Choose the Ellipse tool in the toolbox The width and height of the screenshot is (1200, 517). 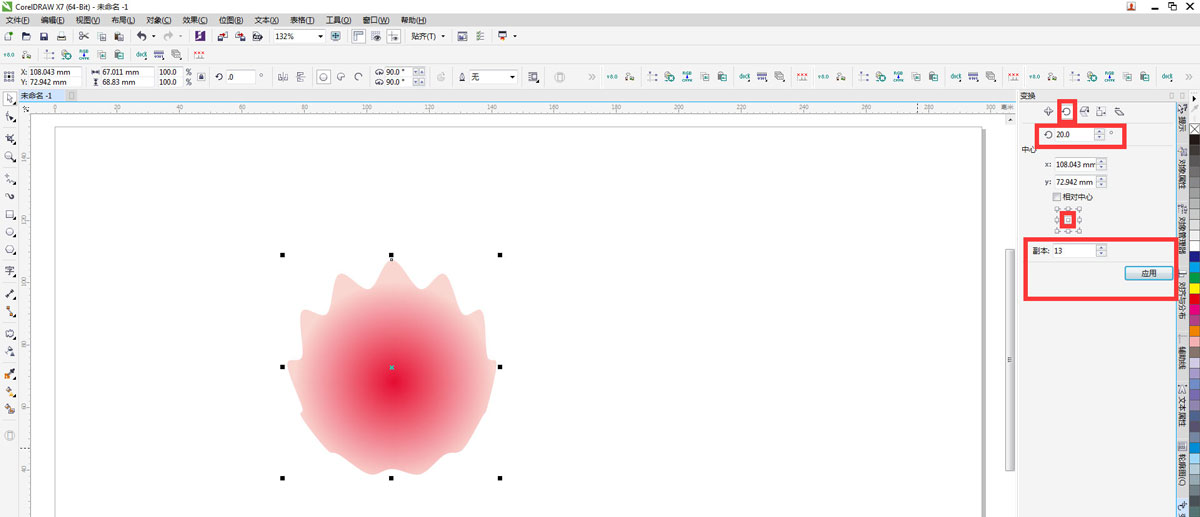(10, 232)
